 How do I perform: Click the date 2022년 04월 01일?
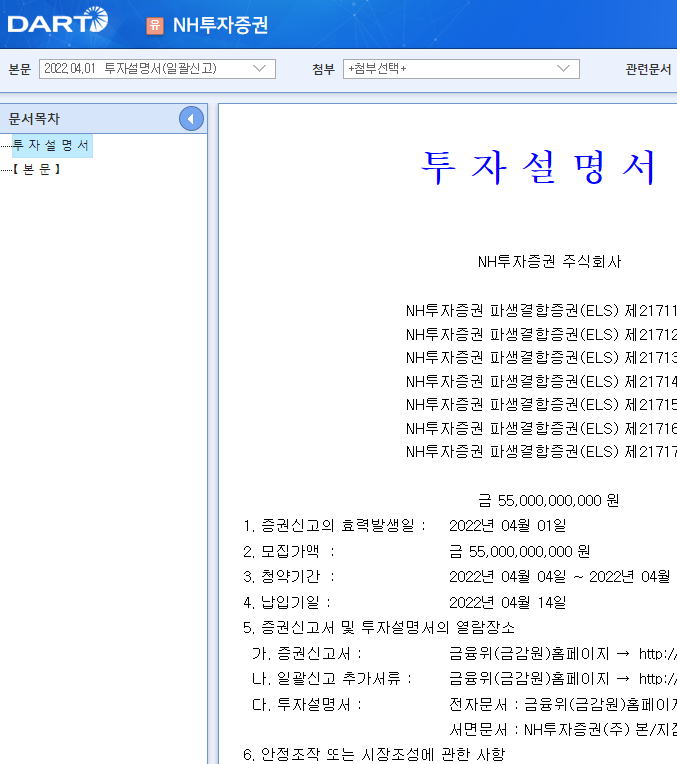click(x=507, y=526)
